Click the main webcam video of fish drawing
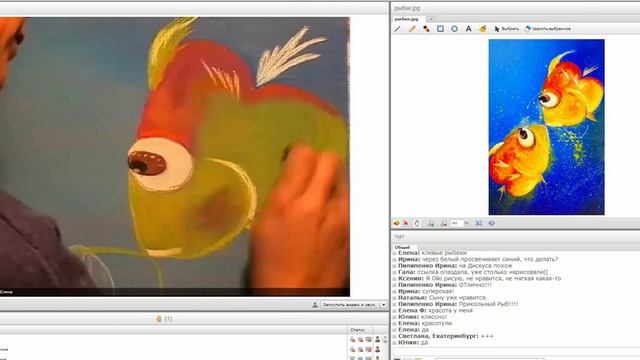Screen dimensions: 640x360 [175, 156]
